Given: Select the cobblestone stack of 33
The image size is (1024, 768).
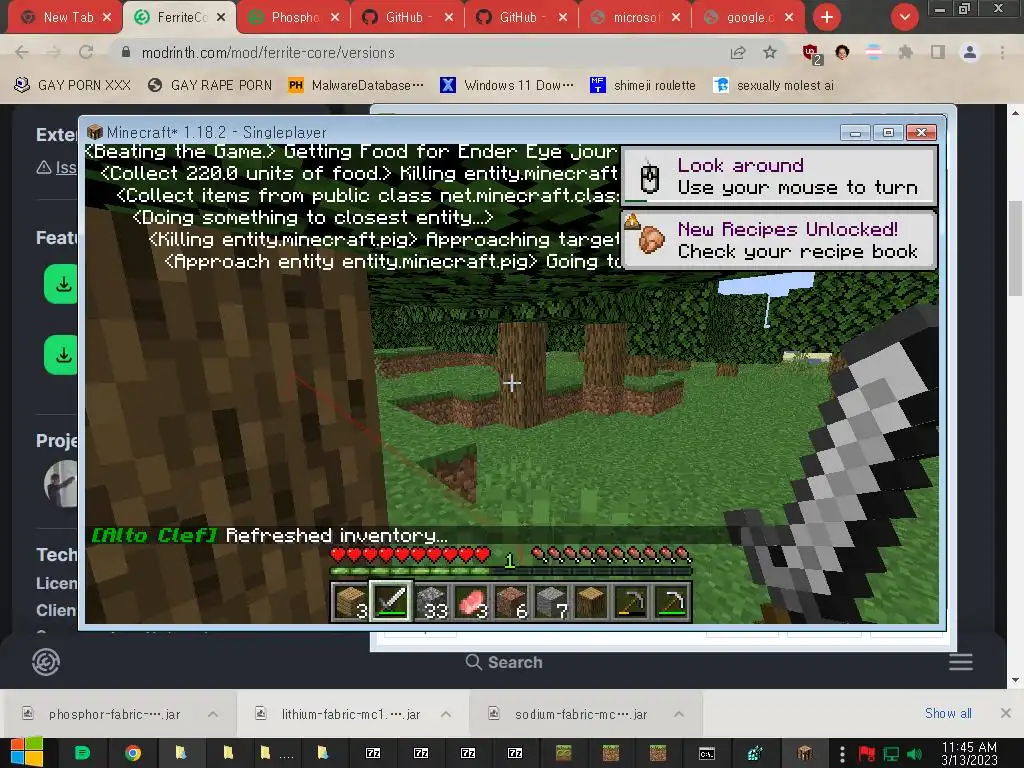Looking at the screenshot, I should (432, 601).
